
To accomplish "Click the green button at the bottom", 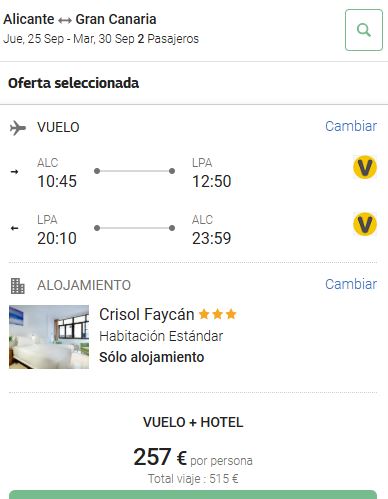I will pos(193,495).
